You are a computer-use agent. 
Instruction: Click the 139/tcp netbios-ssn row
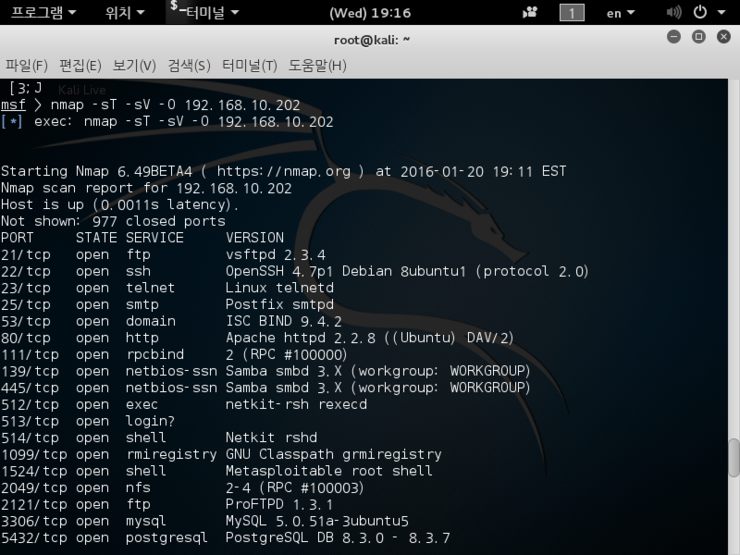pyautogui.click(x=266, y=371)
